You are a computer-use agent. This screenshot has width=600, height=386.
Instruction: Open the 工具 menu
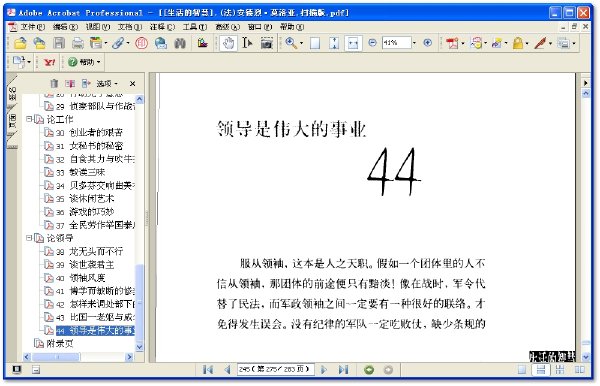click(x=194, y=27)
